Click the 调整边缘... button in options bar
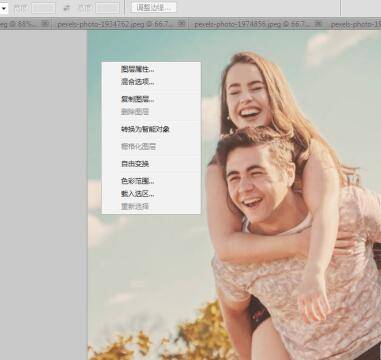 click(x=154, y=7)
